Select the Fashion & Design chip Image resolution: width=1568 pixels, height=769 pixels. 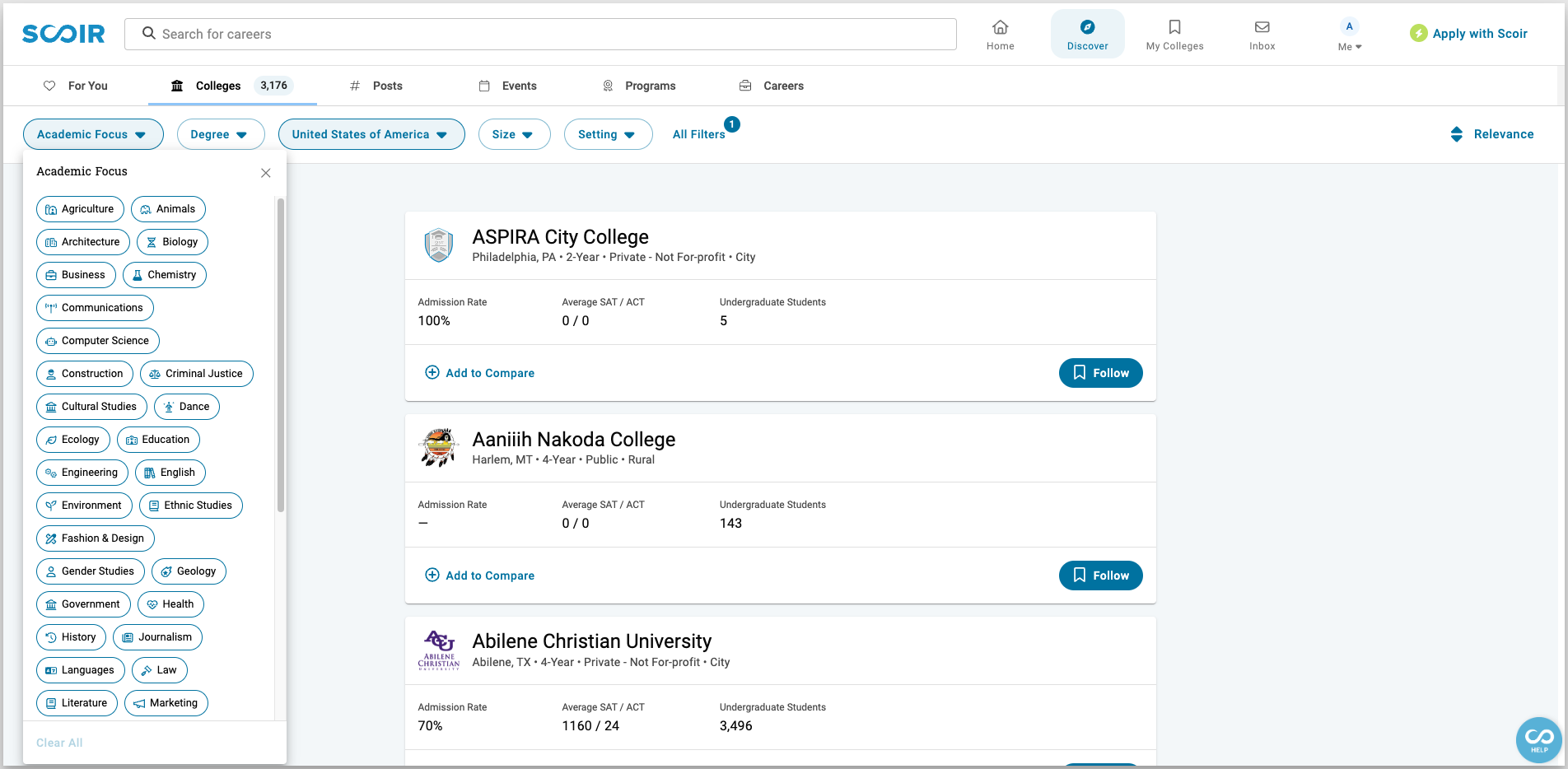click(96, 538)
